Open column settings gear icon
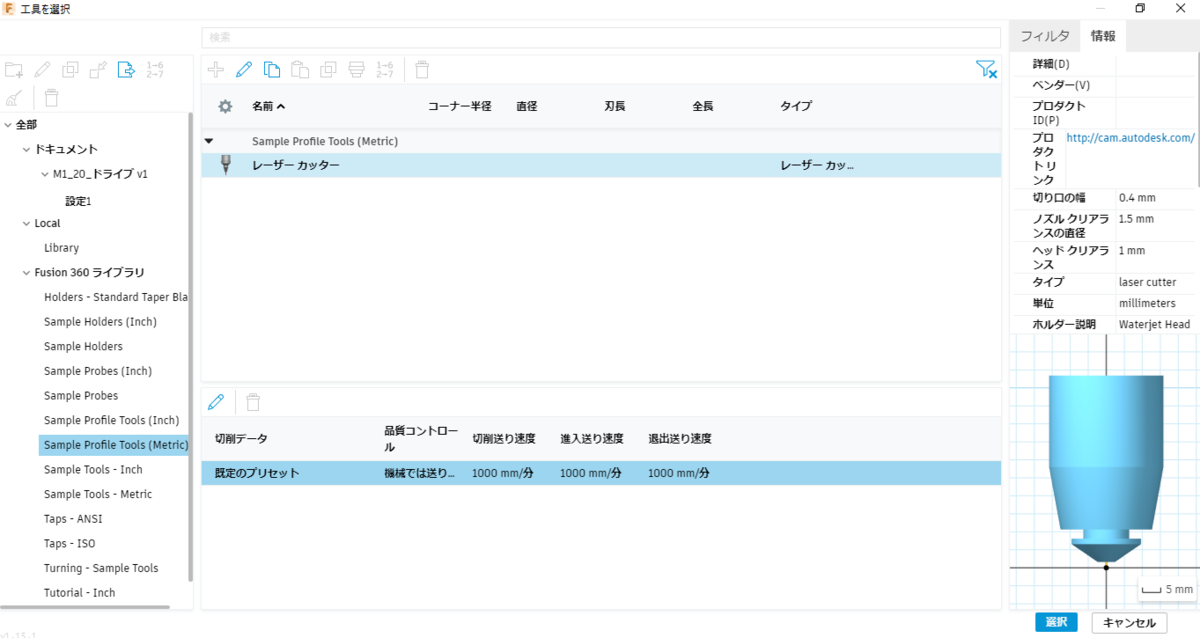 pos(225,106)
